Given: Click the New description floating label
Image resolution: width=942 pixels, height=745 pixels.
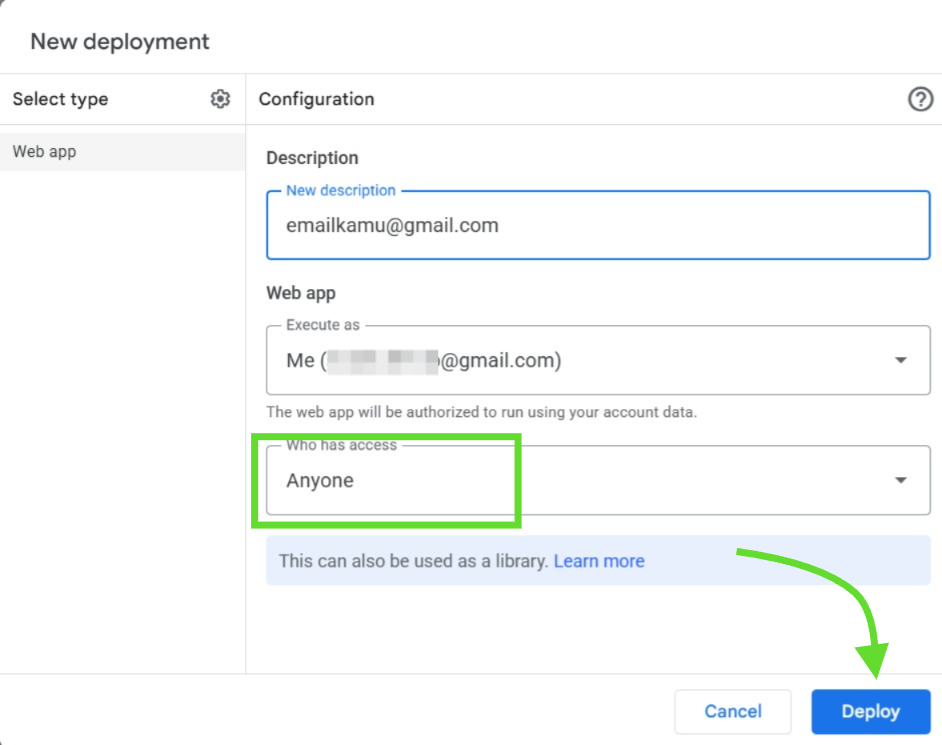Looking at the screenshot, I should pyautogui.click(x=341, y=190).
